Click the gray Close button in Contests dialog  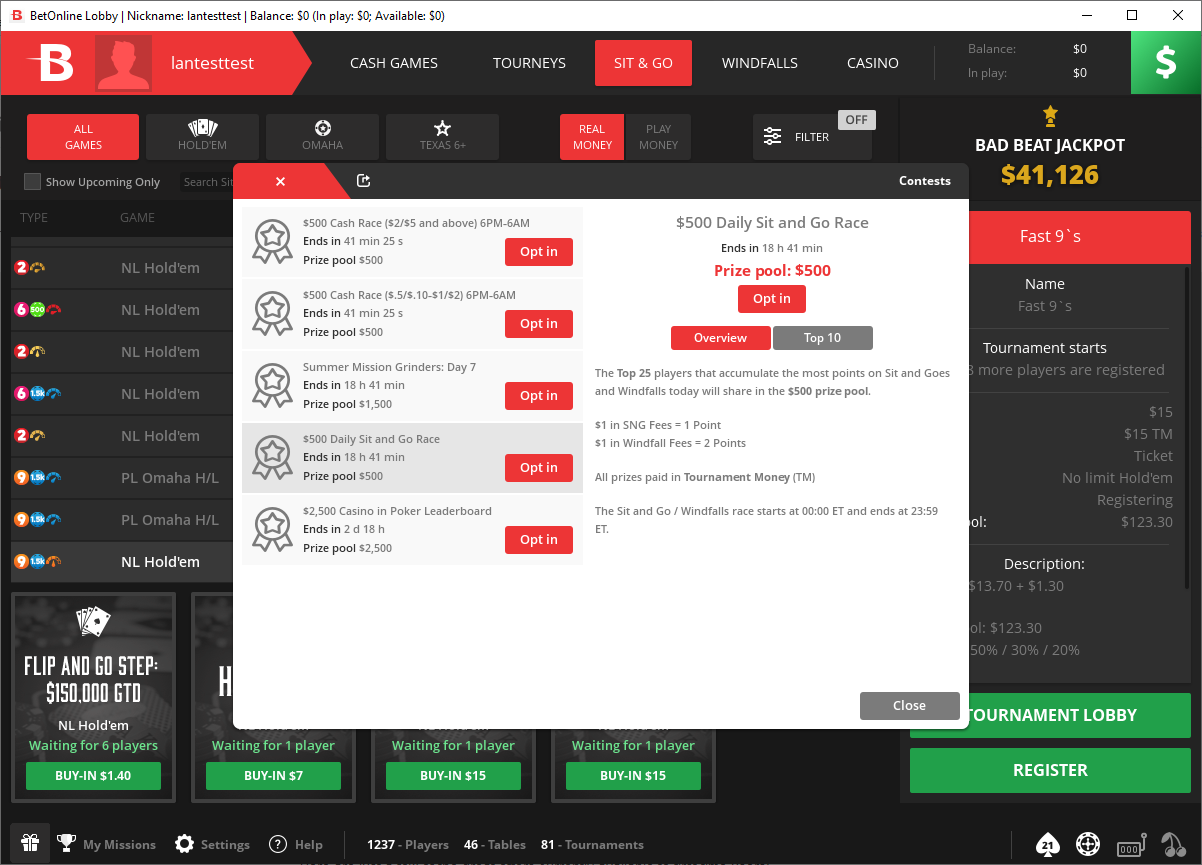(x=909, y=706)
